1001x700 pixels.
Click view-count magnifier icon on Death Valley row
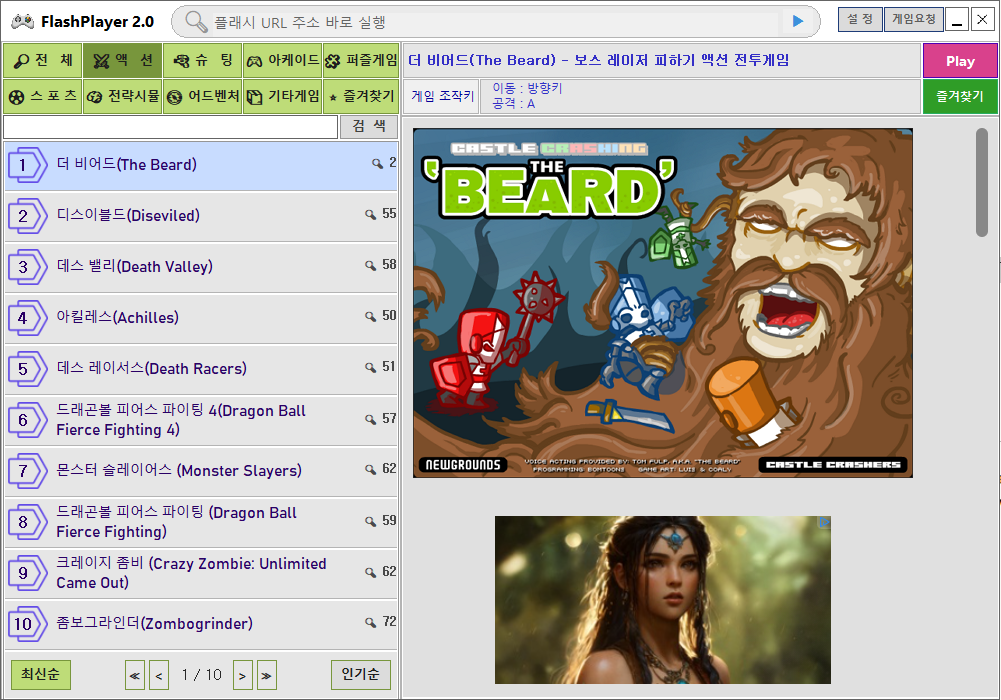370,265
